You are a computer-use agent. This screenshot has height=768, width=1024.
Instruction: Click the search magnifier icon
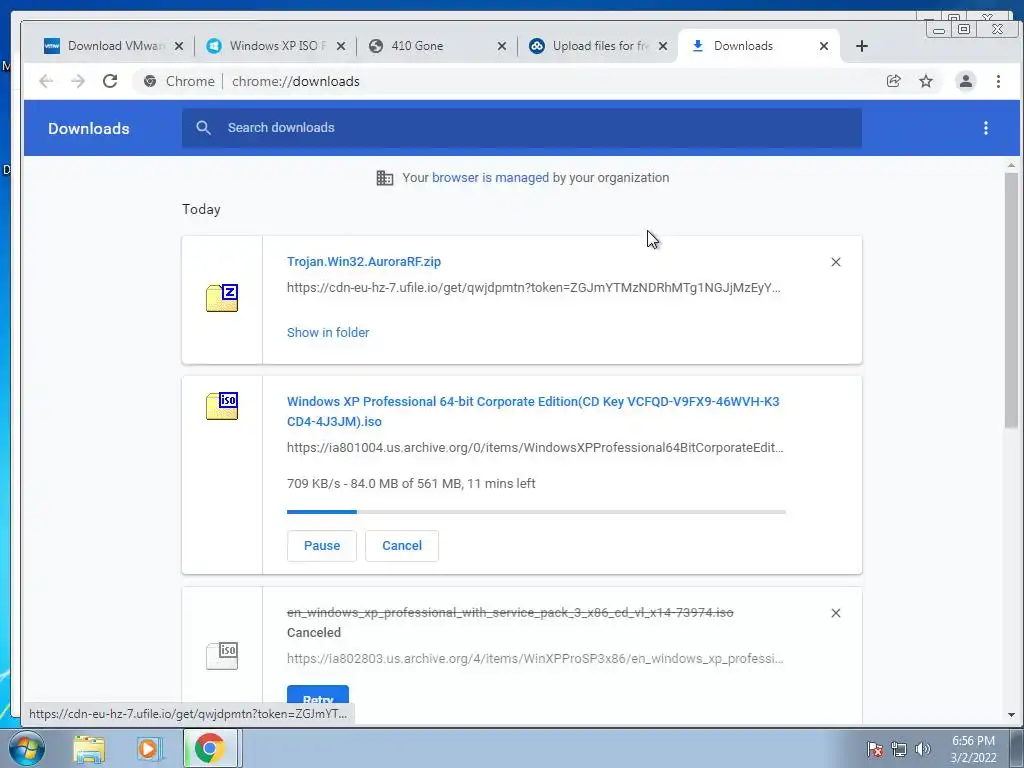click(x=203, y=128)
